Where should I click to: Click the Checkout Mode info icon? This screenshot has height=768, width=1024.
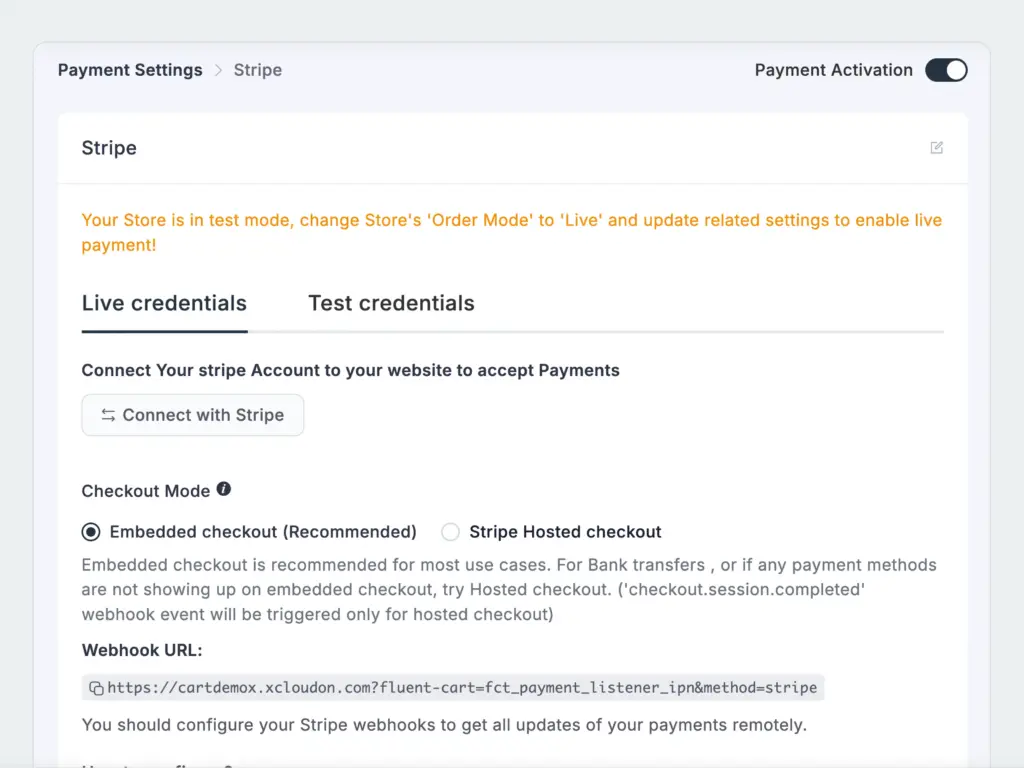click(x=223, y=489)
